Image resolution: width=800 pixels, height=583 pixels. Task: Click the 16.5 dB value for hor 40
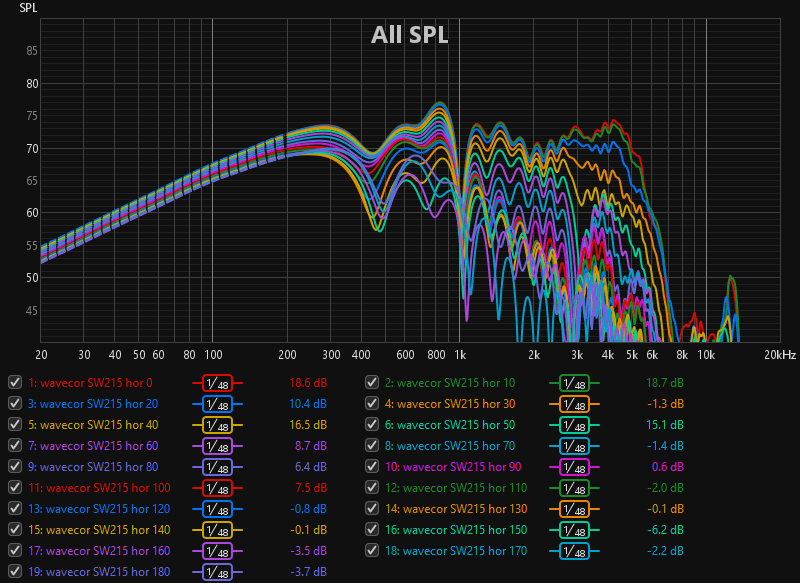coord(308,424)
